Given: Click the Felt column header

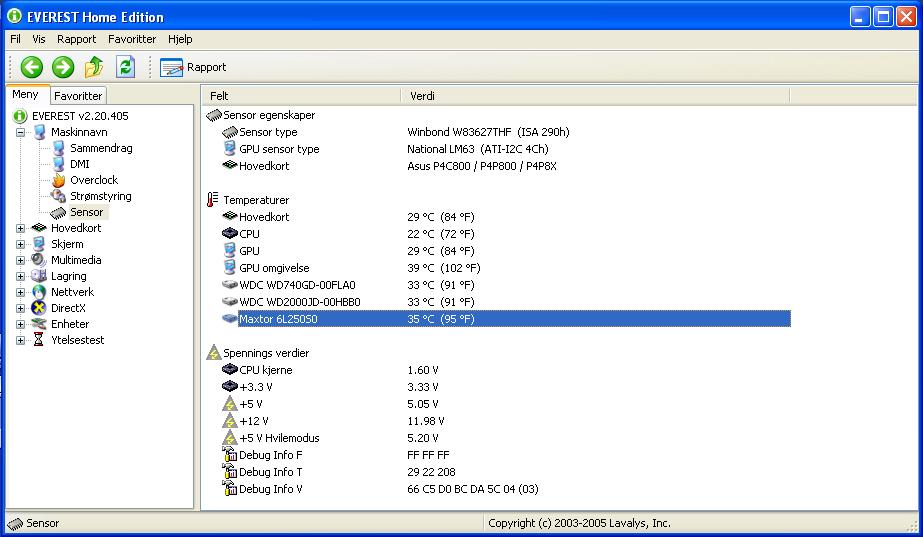Looking at the screenshot, I should click(301, 96).
